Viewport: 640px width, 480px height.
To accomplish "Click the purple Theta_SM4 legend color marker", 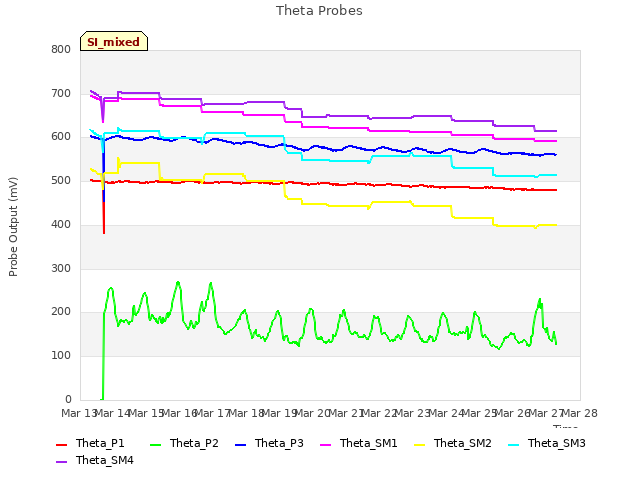I will [x=61, y=462].
